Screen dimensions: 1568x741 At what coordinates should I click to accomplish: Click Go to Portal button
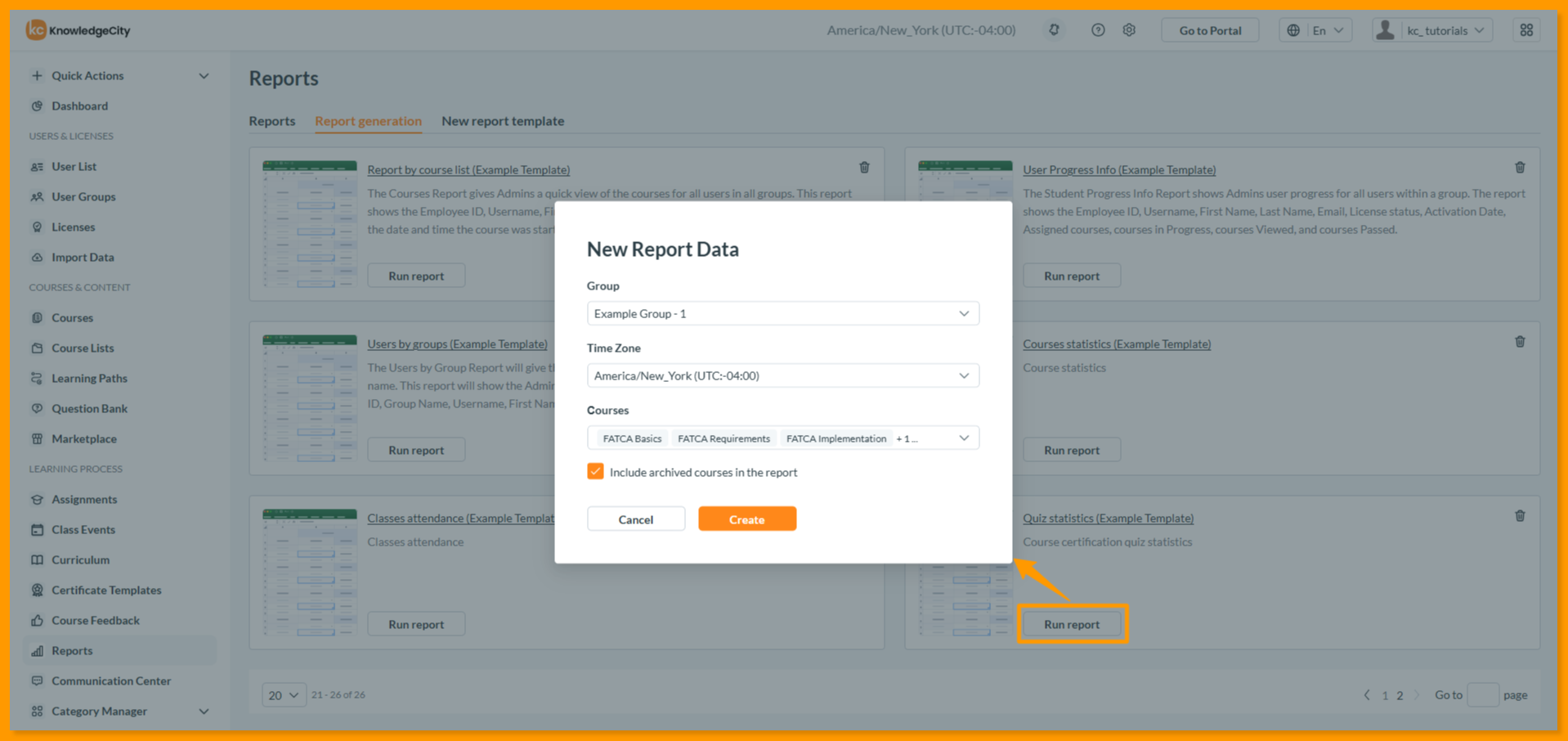1210,30
